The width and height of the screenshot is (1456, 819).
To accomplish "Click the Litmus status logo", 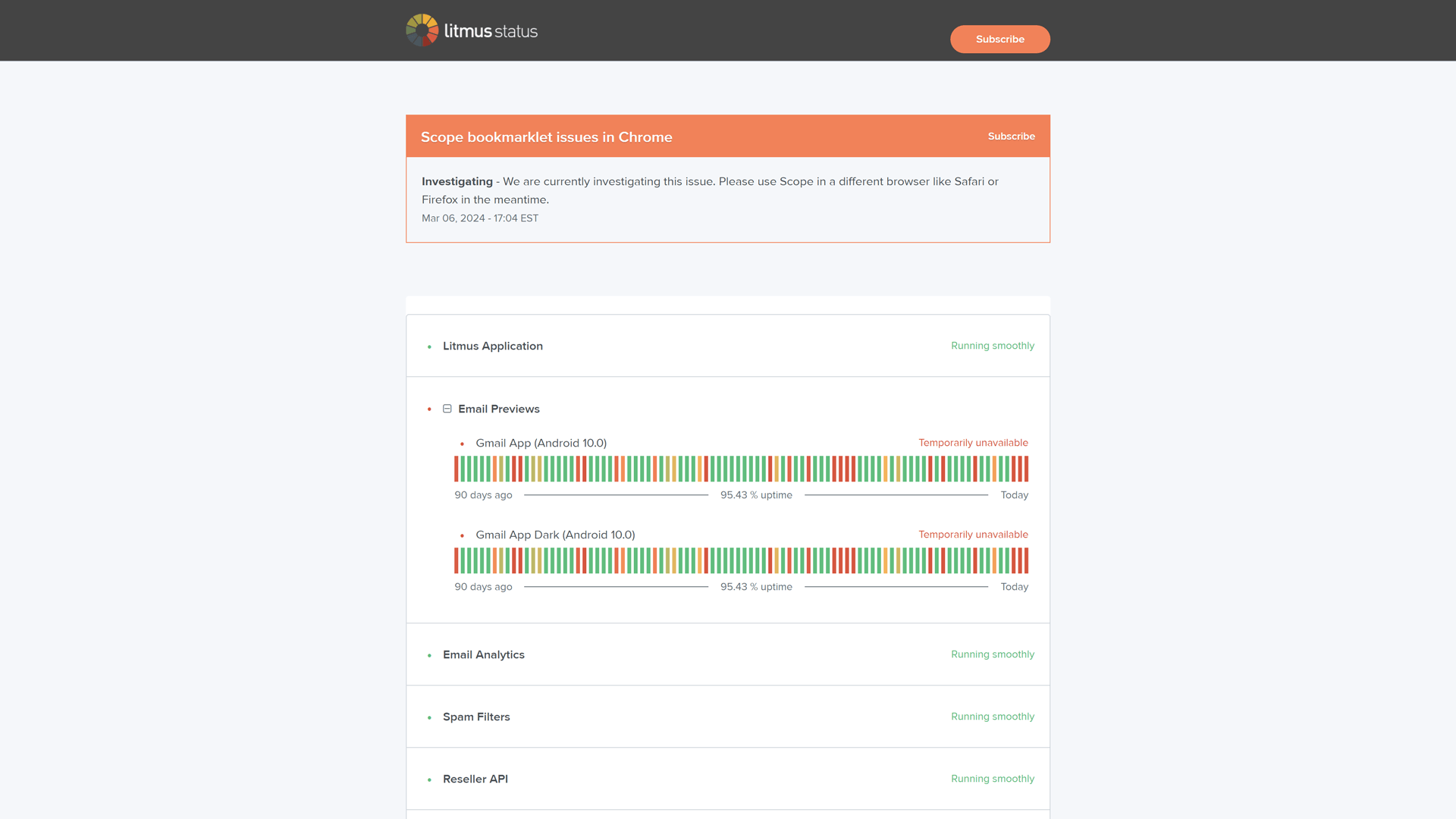I will coord(471,30).
